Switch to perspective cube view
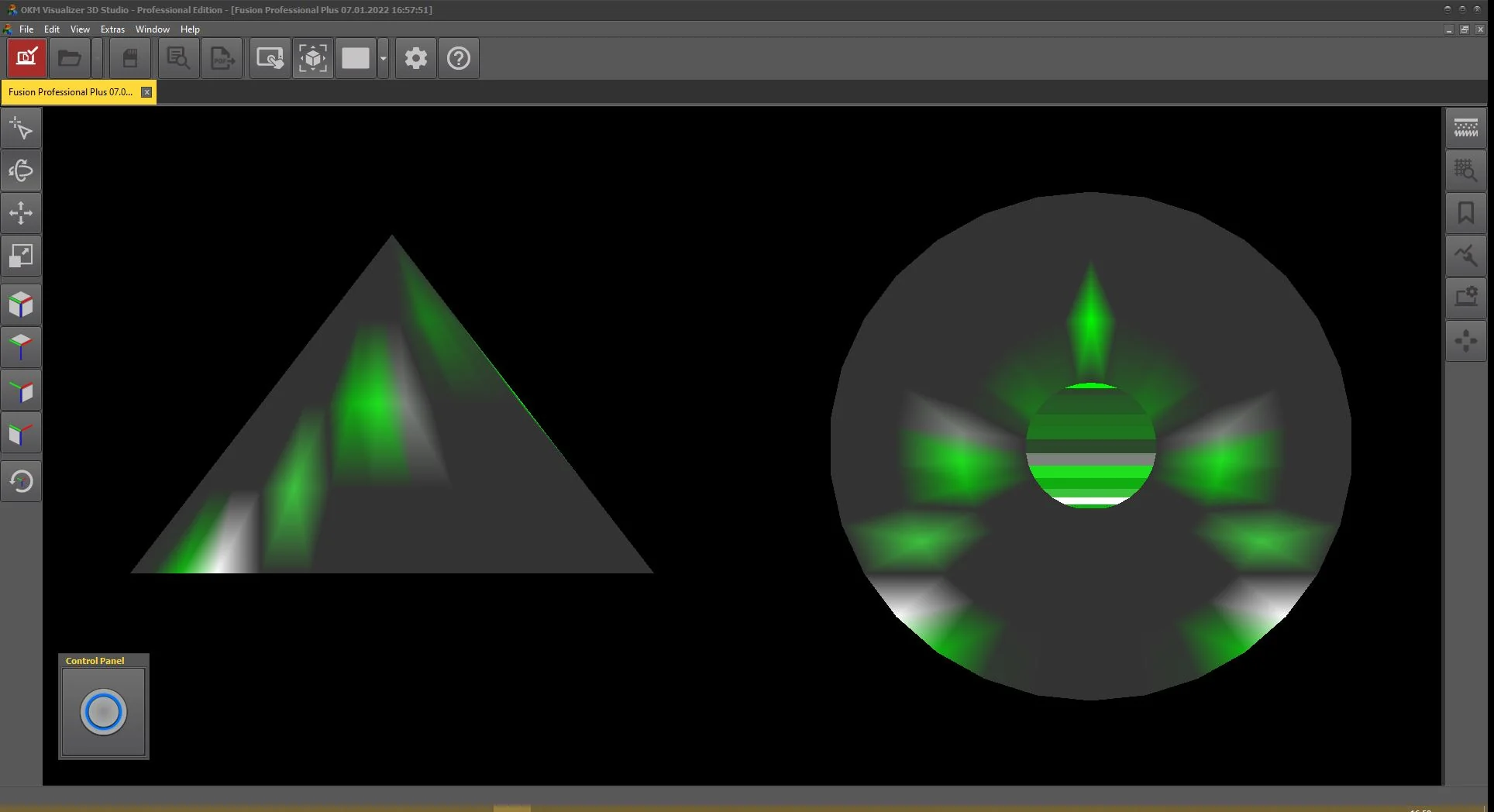The width and height of the screenshot is (1494, 812). [x=21, y=304]
